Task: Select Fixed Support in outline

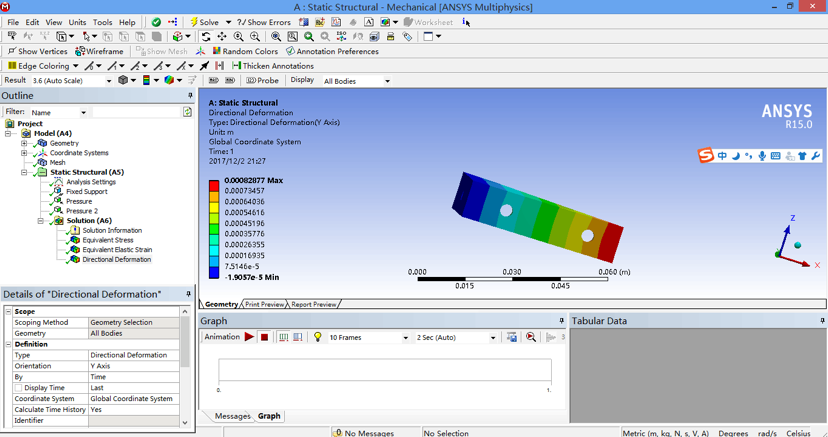Action: 87,192
